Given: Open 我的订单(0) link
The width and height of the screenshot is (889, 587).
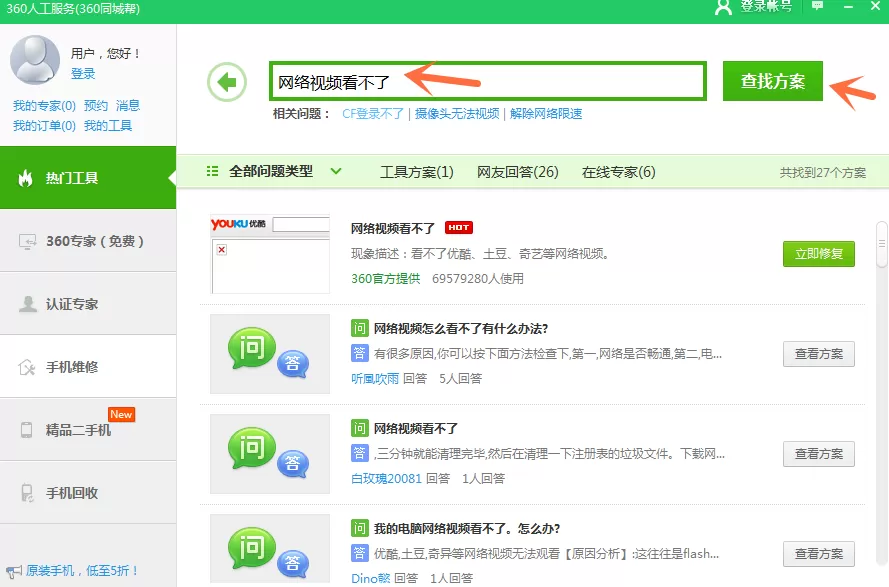Looking at the screenshot, I should pos(44,126).
